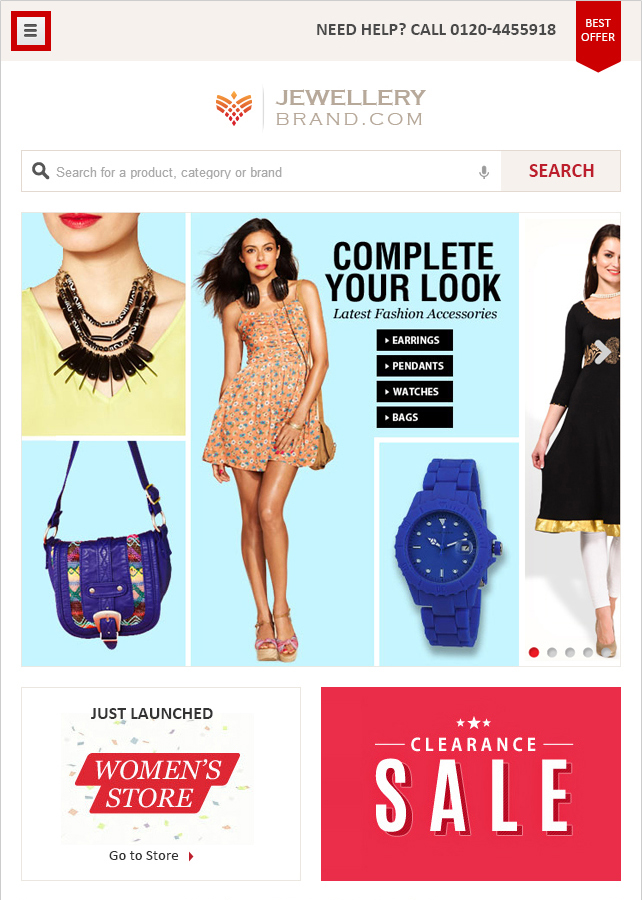Open the Clearance Sale banner
Image resolution: width=642 pixels, height=900 pixels.
click(470, 783)
